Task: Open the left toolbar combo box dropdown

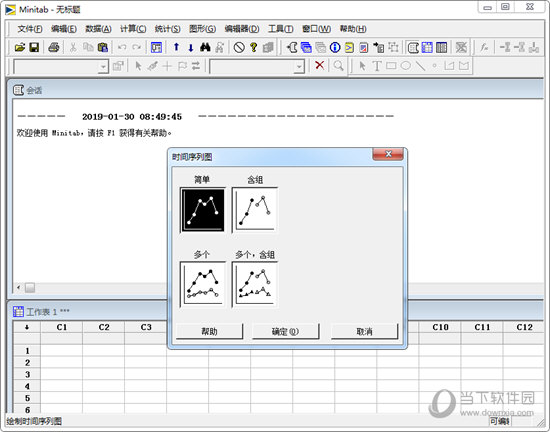Action: pos(103,66)
